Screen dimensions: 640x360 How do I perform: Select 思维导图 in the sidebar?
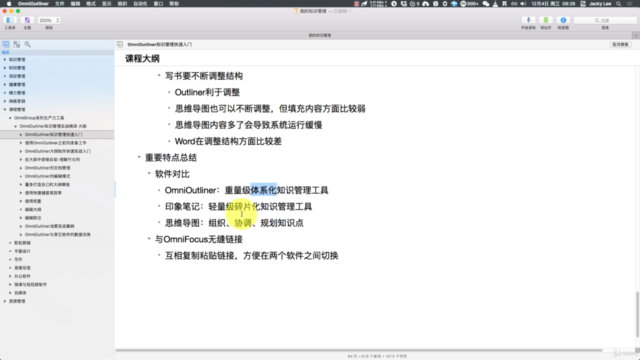click(22, 268)
